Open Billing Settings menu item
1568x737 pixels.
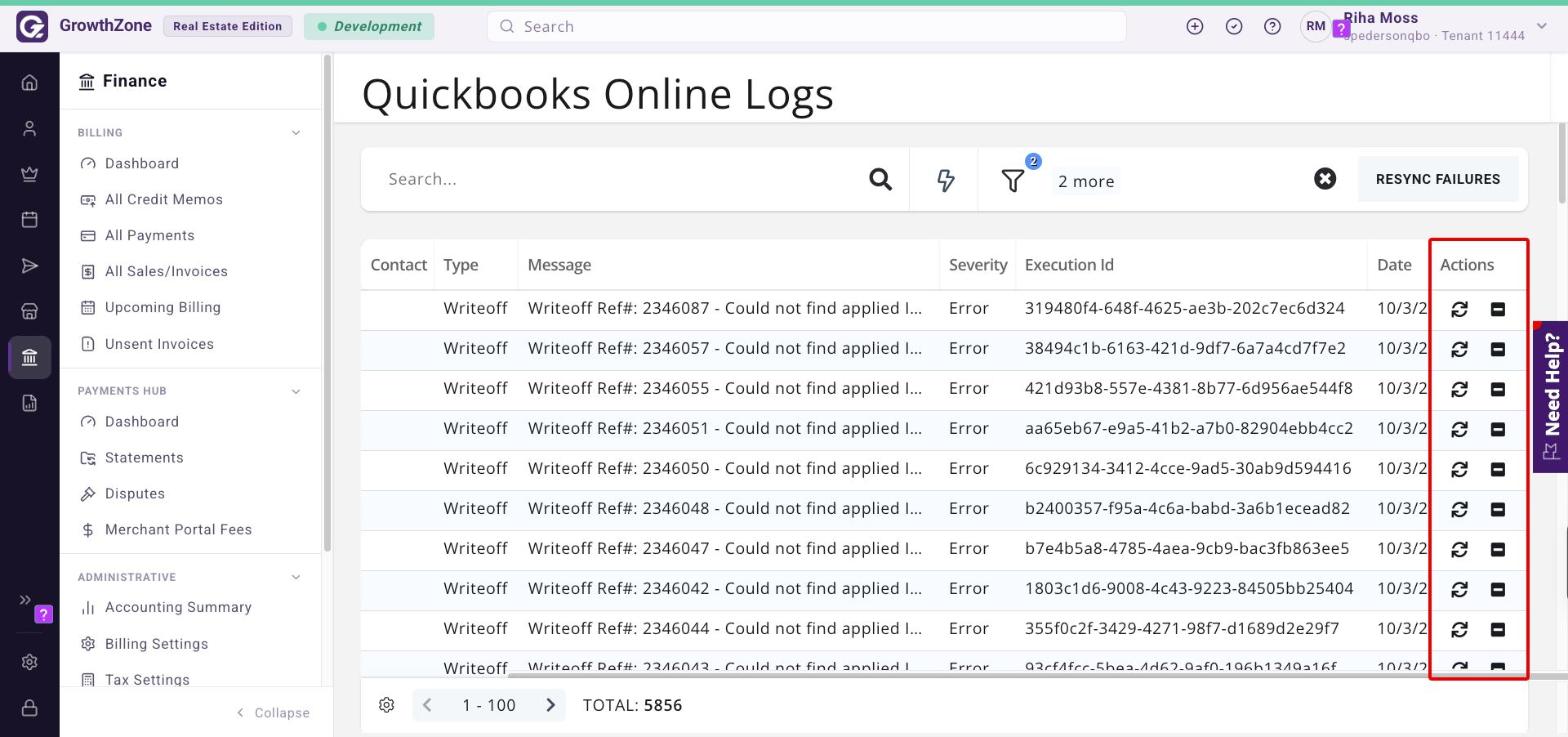(x=156, y=644)
